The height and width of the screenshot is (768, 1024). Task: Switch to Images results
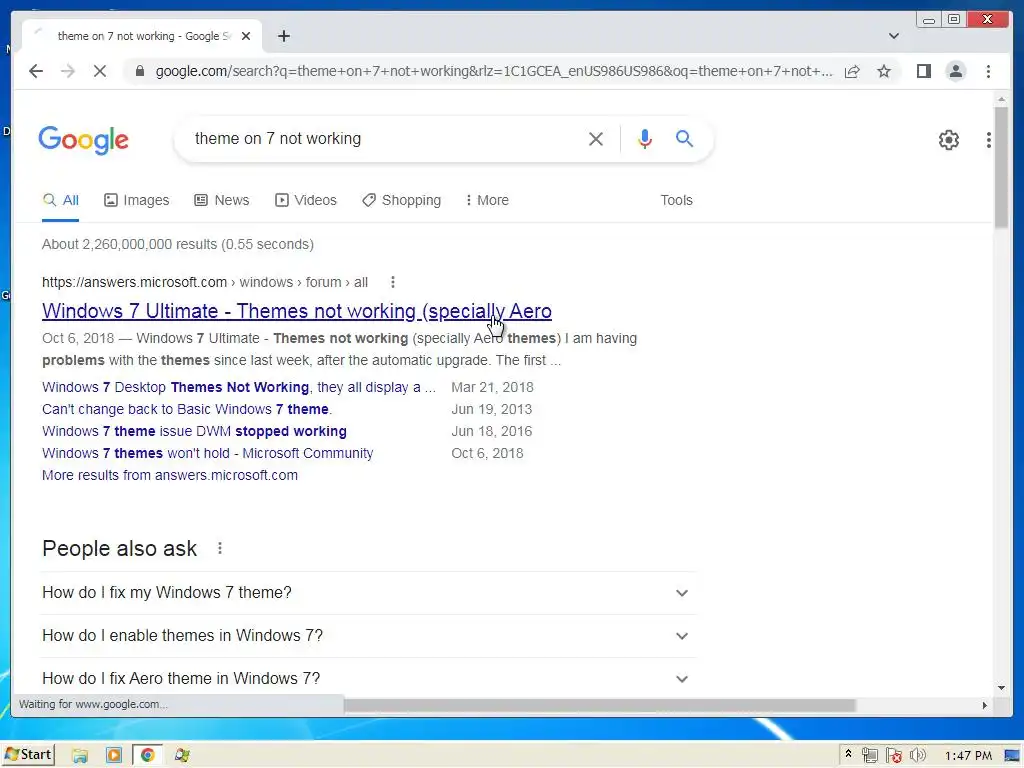click(x=136, y=200)
